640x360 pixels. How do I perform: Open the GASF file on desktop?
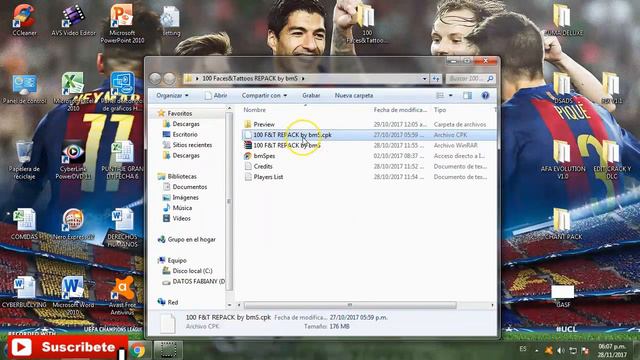click(562, 296)
